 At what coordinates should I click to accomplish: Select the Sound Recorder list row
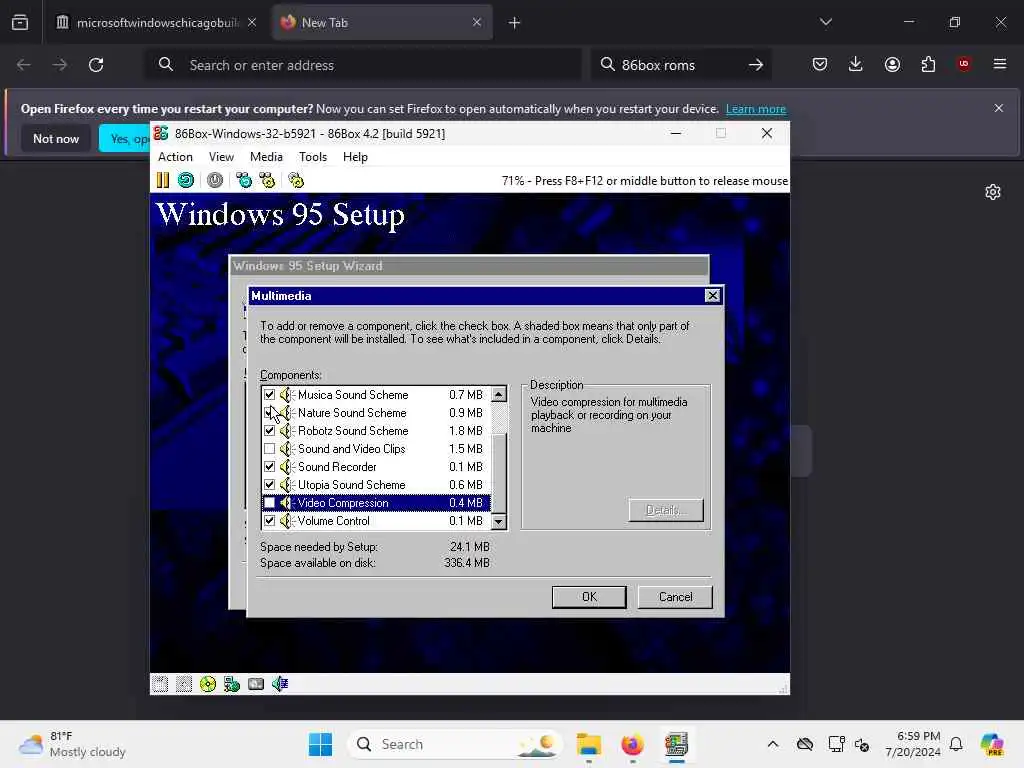pyautogui.click(x=375, y=467)
